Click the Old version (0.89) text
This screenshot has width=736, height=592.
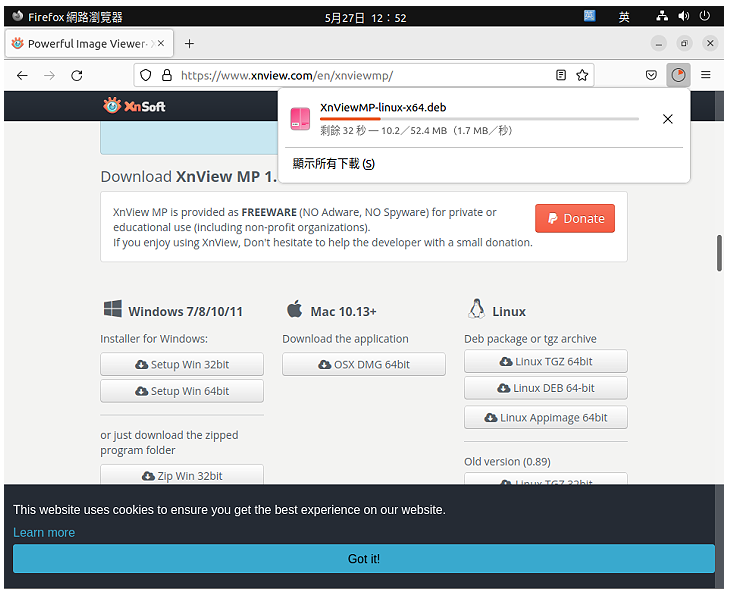[507, 461]
